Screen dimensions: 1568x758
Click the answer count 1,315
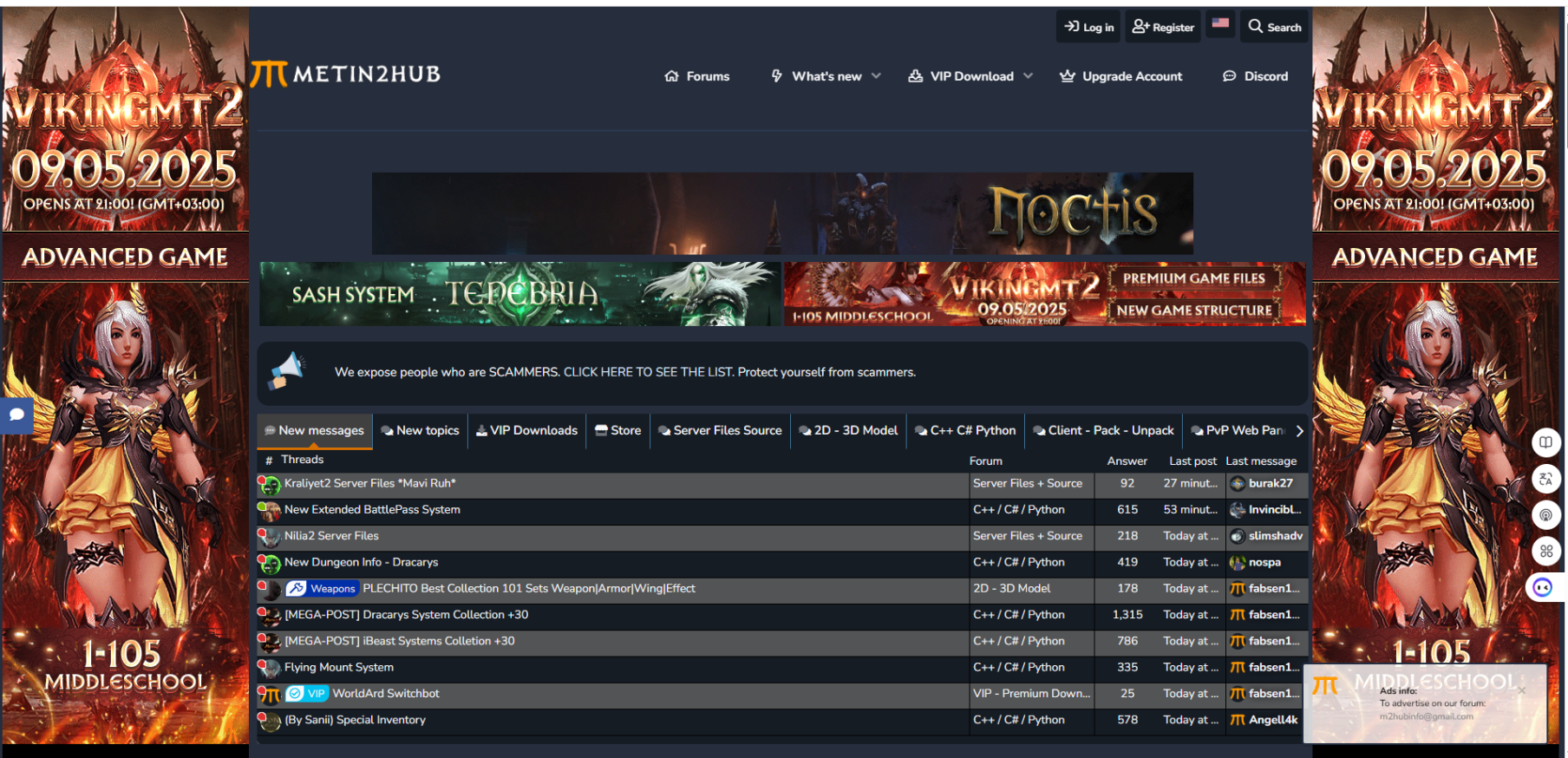(x=1127, y=614)
